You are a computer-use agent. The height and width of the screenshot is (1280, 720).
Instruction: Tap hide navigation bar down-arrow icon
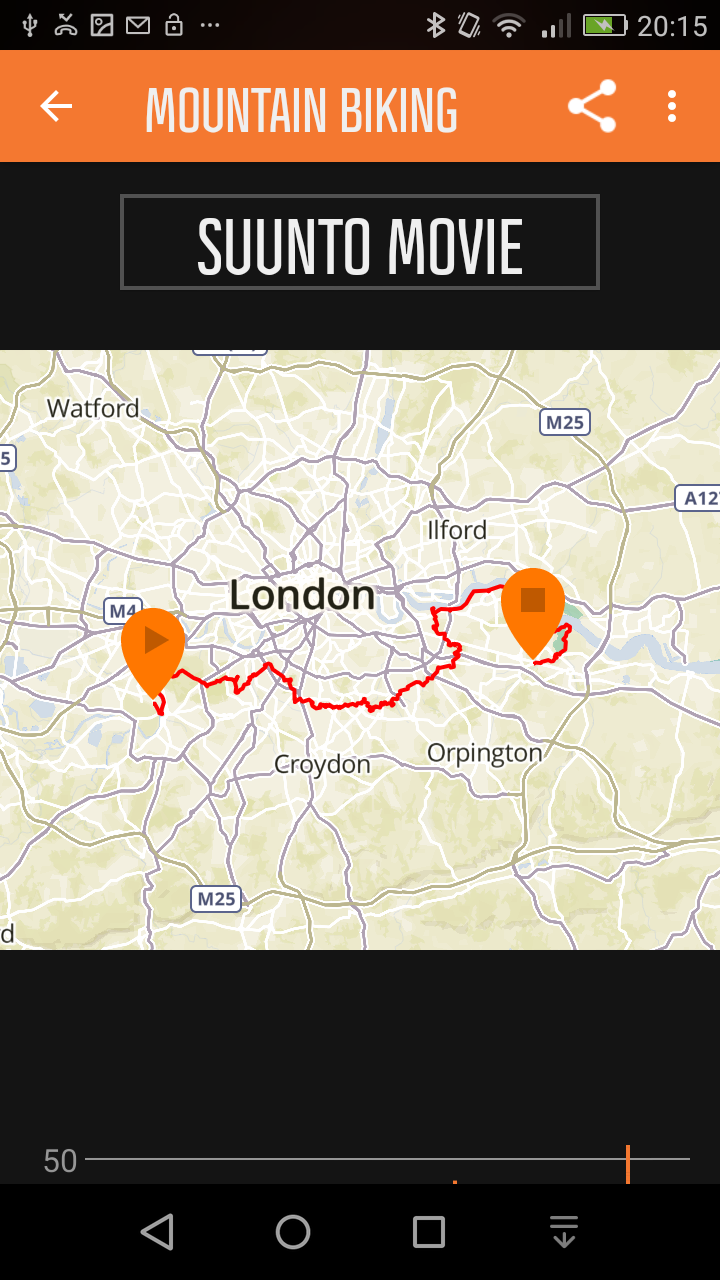coord(564,1232)
